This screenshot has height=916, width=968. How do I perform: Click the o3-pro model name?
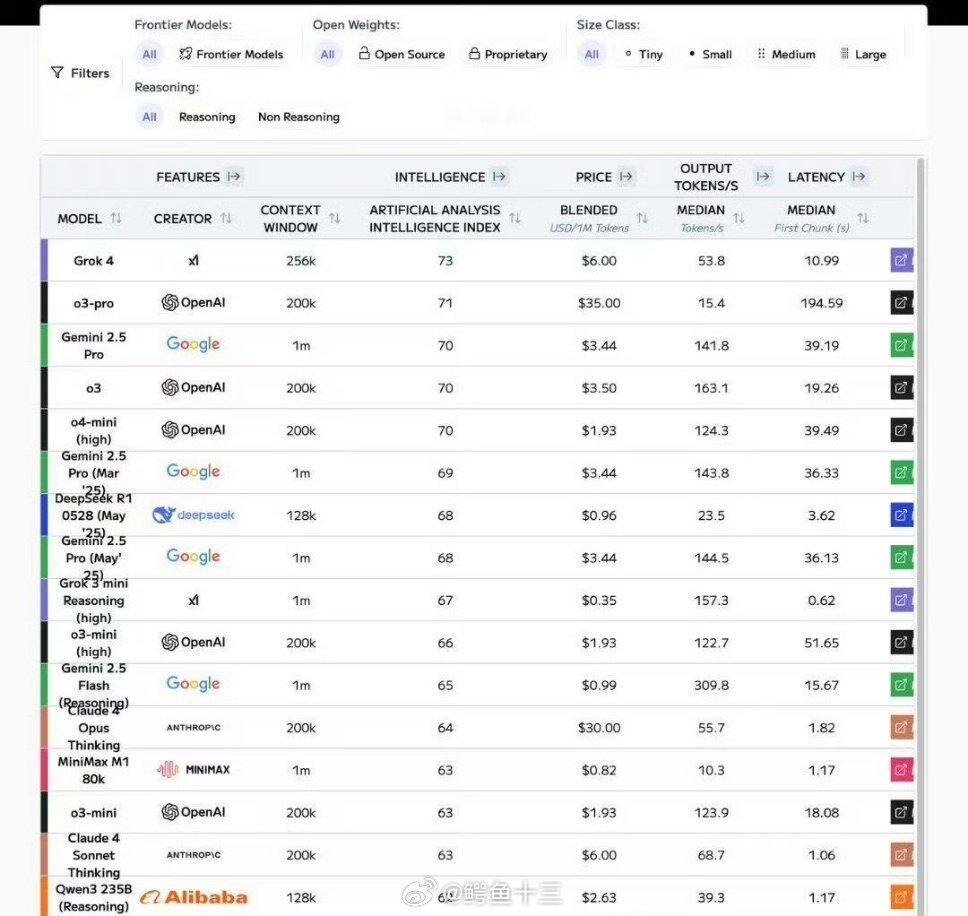(93, 303)
